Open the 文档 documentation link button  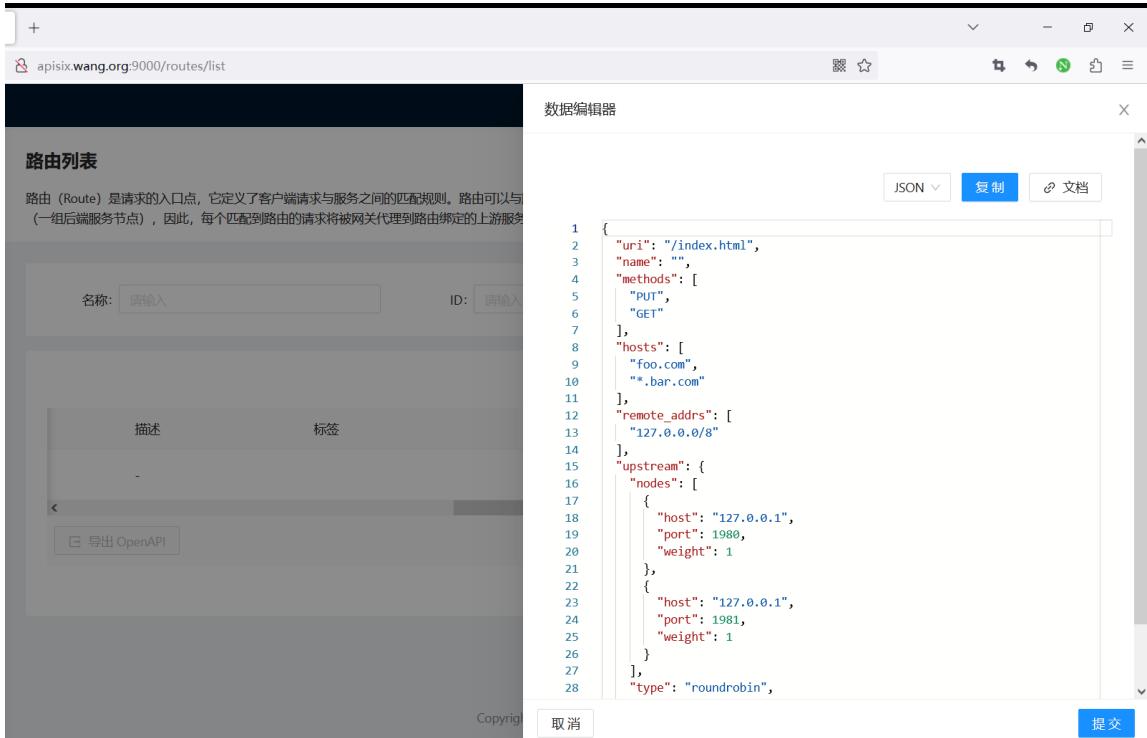coord(1065,187)
